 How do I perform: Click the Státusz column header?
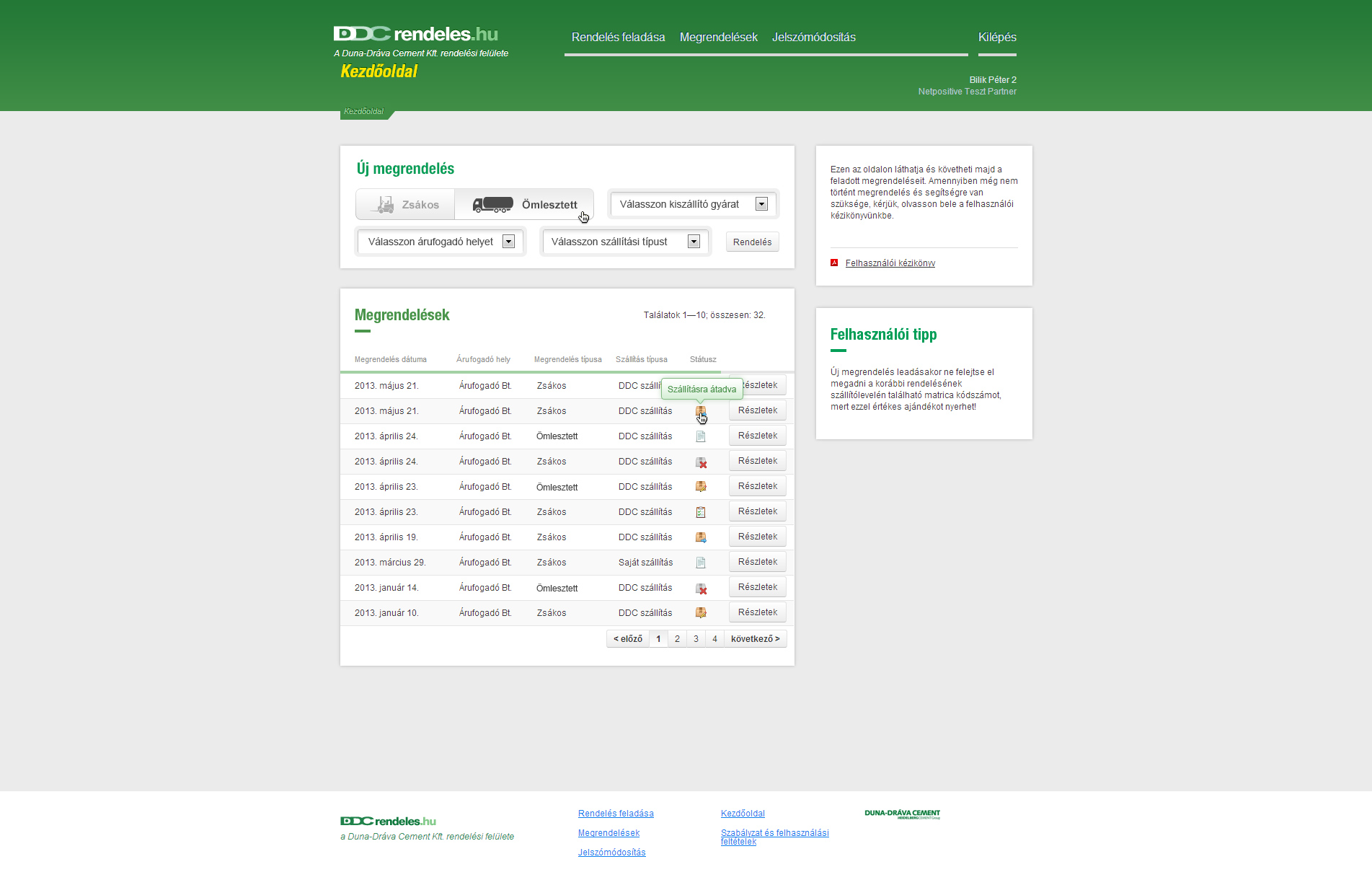pyautogui.click(x=703, y=359)
